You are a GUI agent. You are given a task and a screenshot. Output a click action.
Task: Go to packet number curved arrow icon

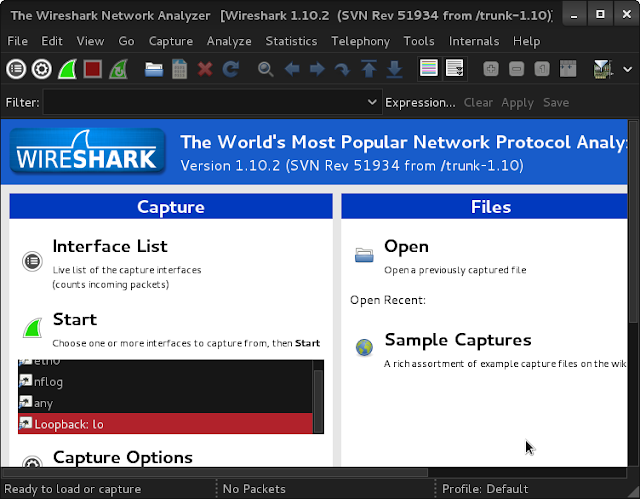coord(342,69)
